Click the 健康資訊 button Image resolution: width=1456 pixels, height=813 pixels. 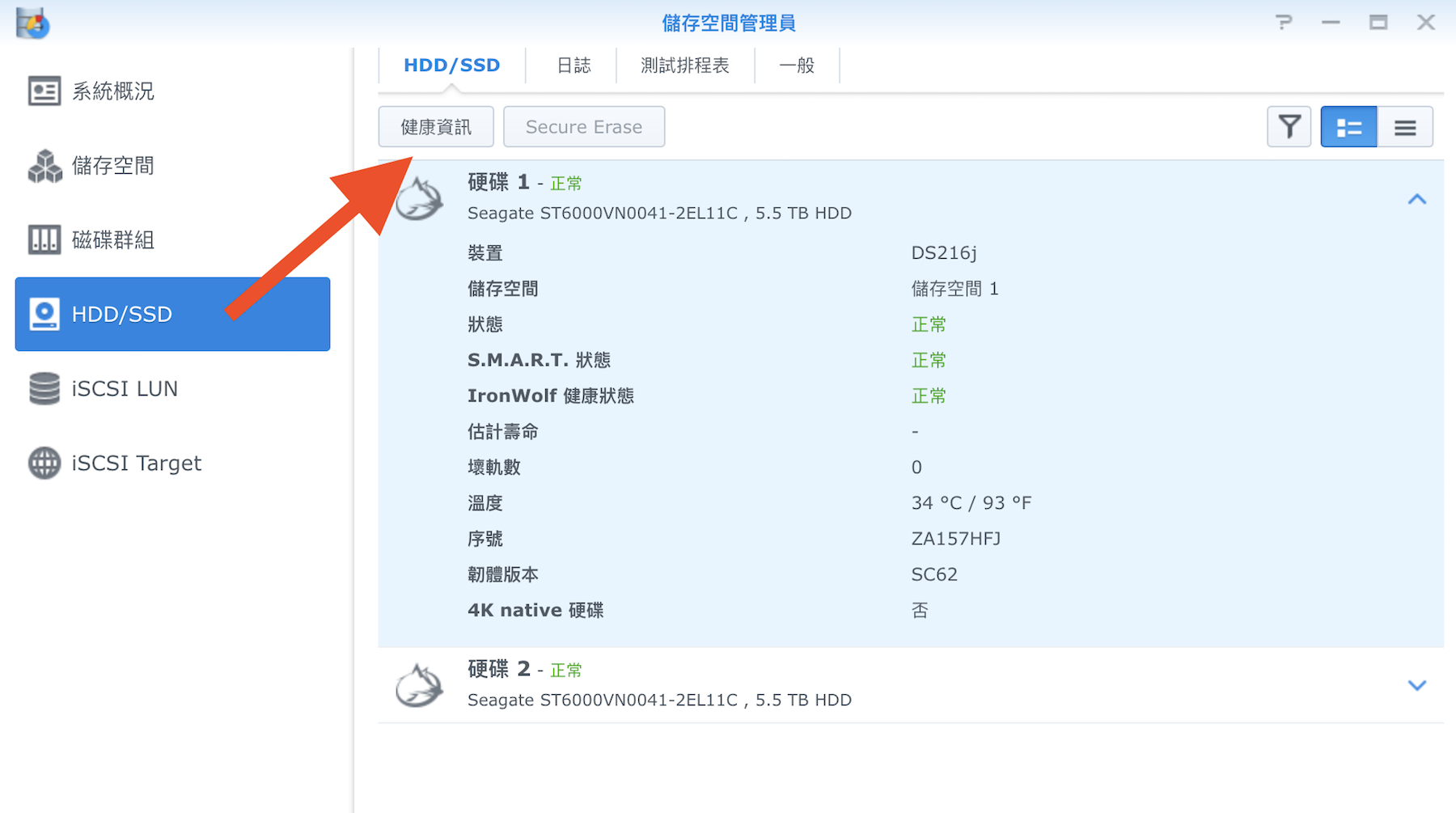tap(436, 127)
